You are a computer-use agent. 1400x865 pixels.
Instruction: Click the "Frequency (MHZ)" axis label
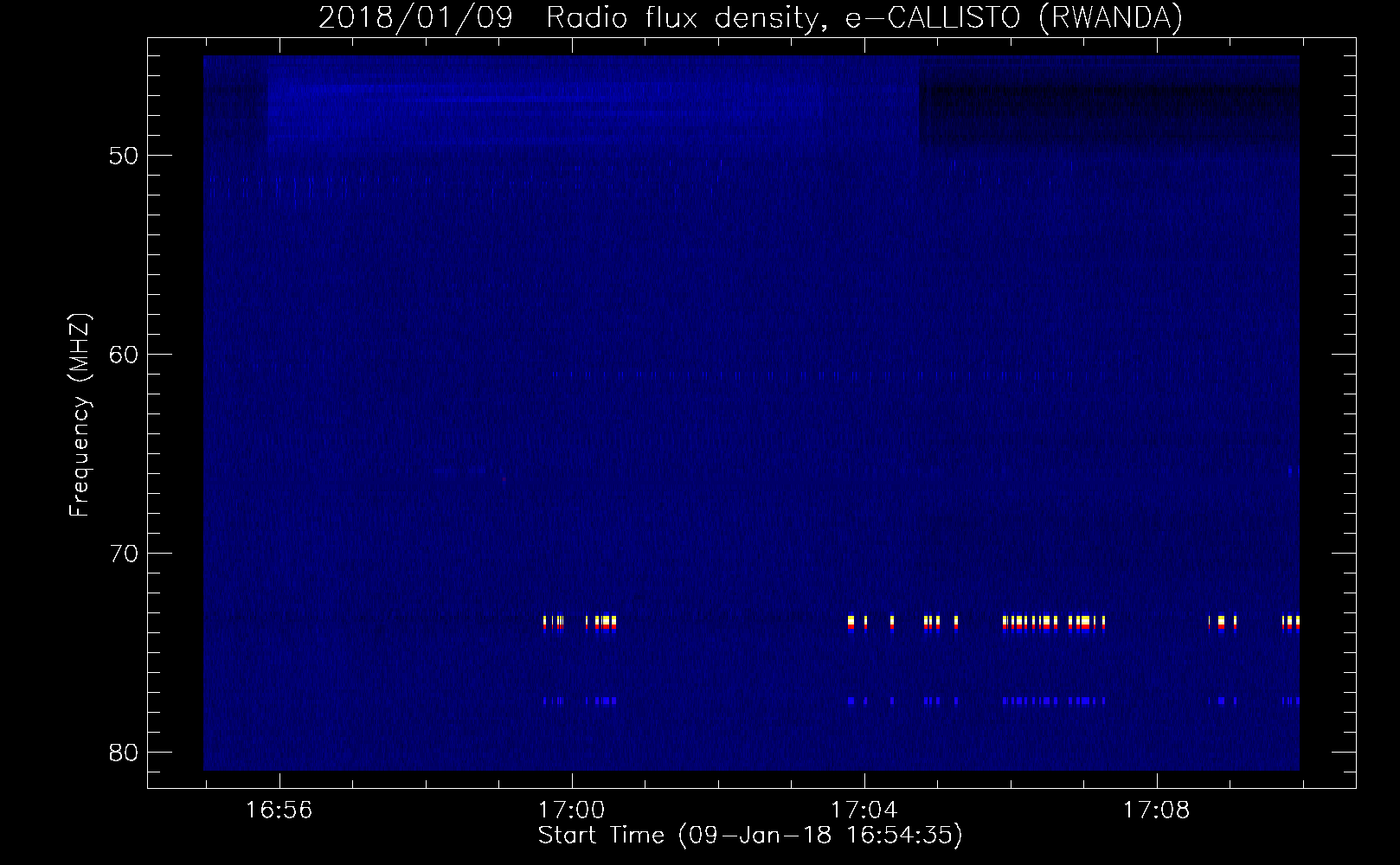(x=80, y=414)
